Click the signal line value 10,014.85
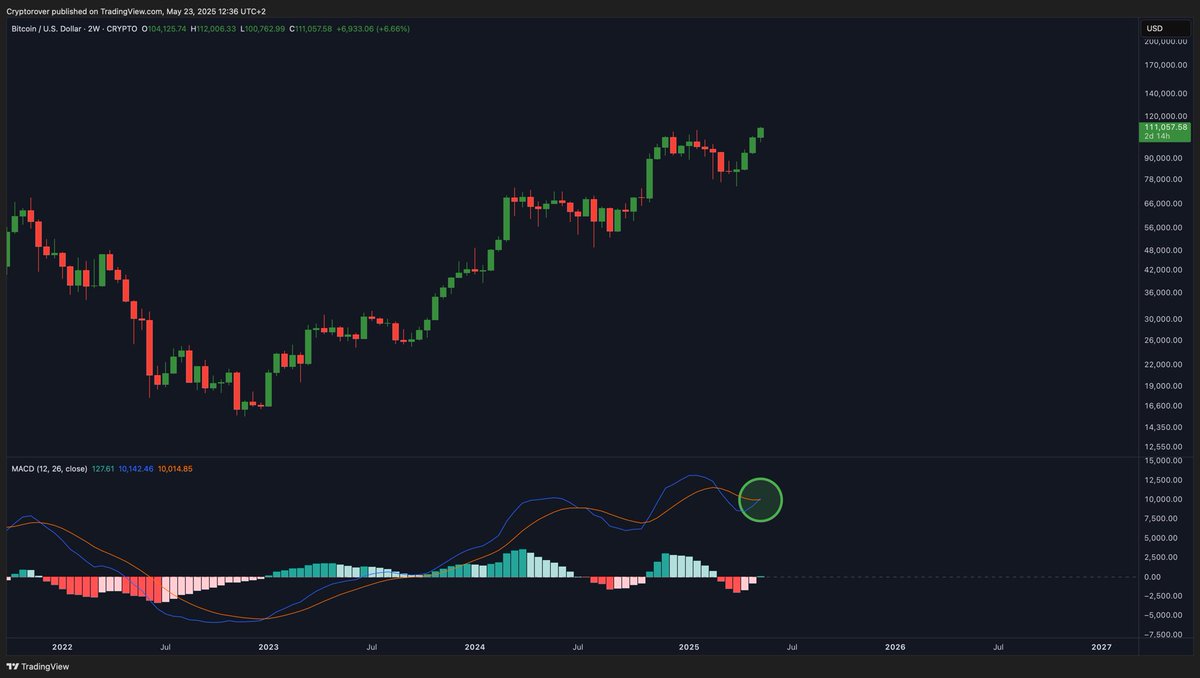 [x=175, y=468]
